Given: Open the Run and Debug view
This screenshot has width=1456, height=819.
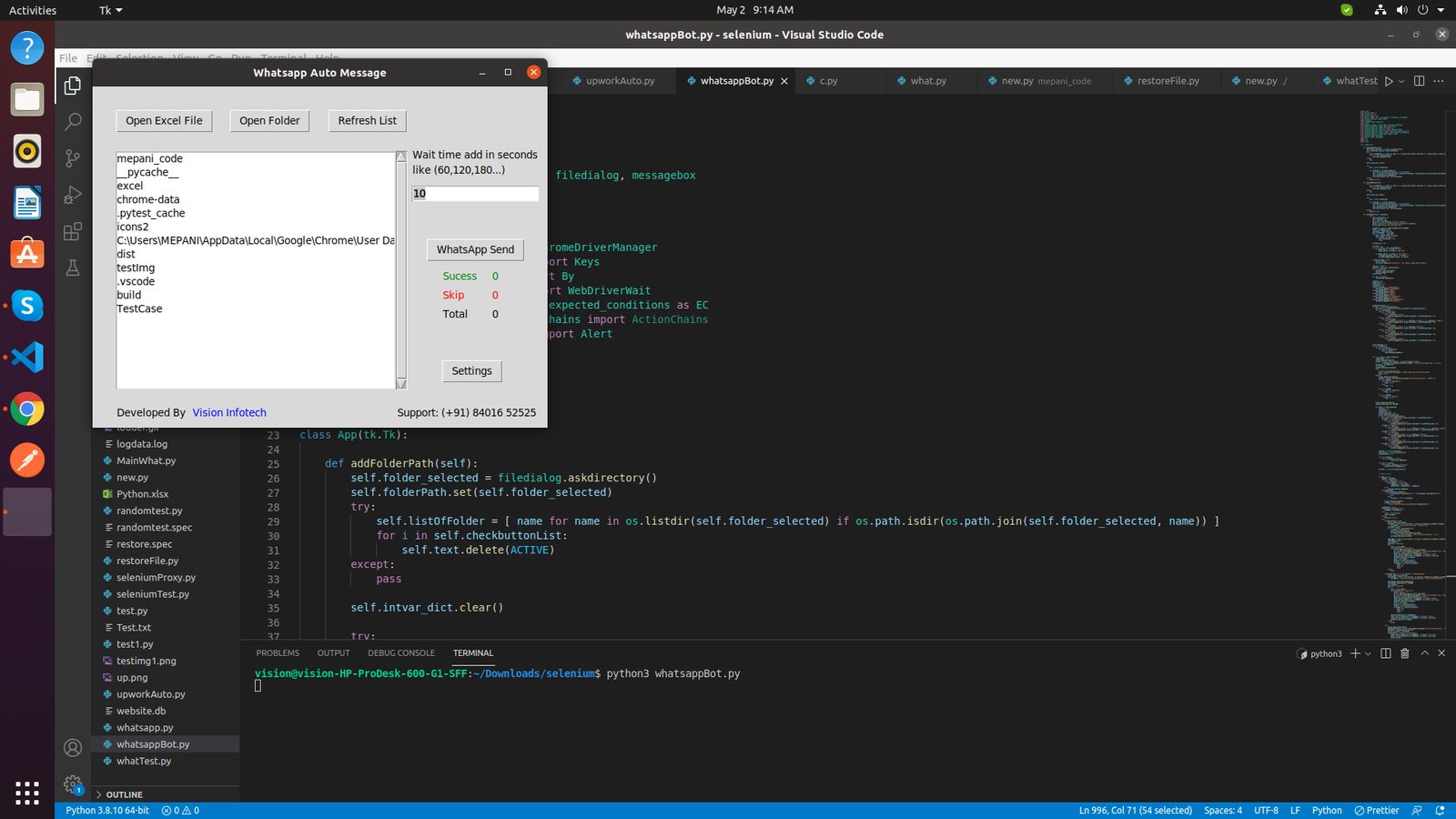Looking at the screenshot, I should (x=73, y=195).
